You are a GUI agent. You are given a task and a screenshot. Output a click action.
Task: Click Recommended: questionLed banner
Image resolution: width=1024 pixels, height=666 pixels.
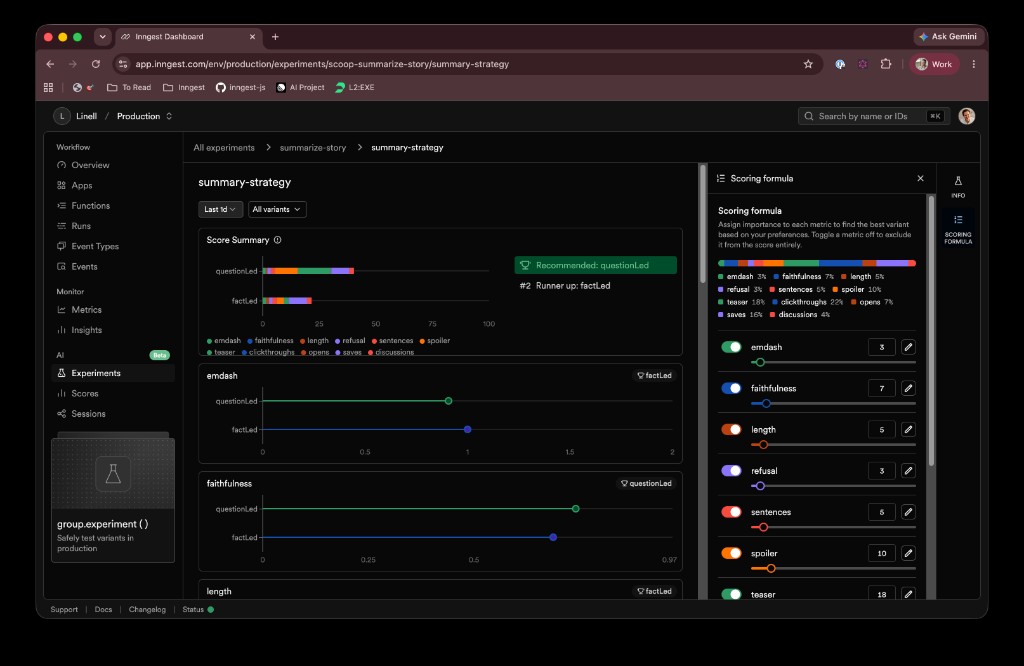pos(596,265)
